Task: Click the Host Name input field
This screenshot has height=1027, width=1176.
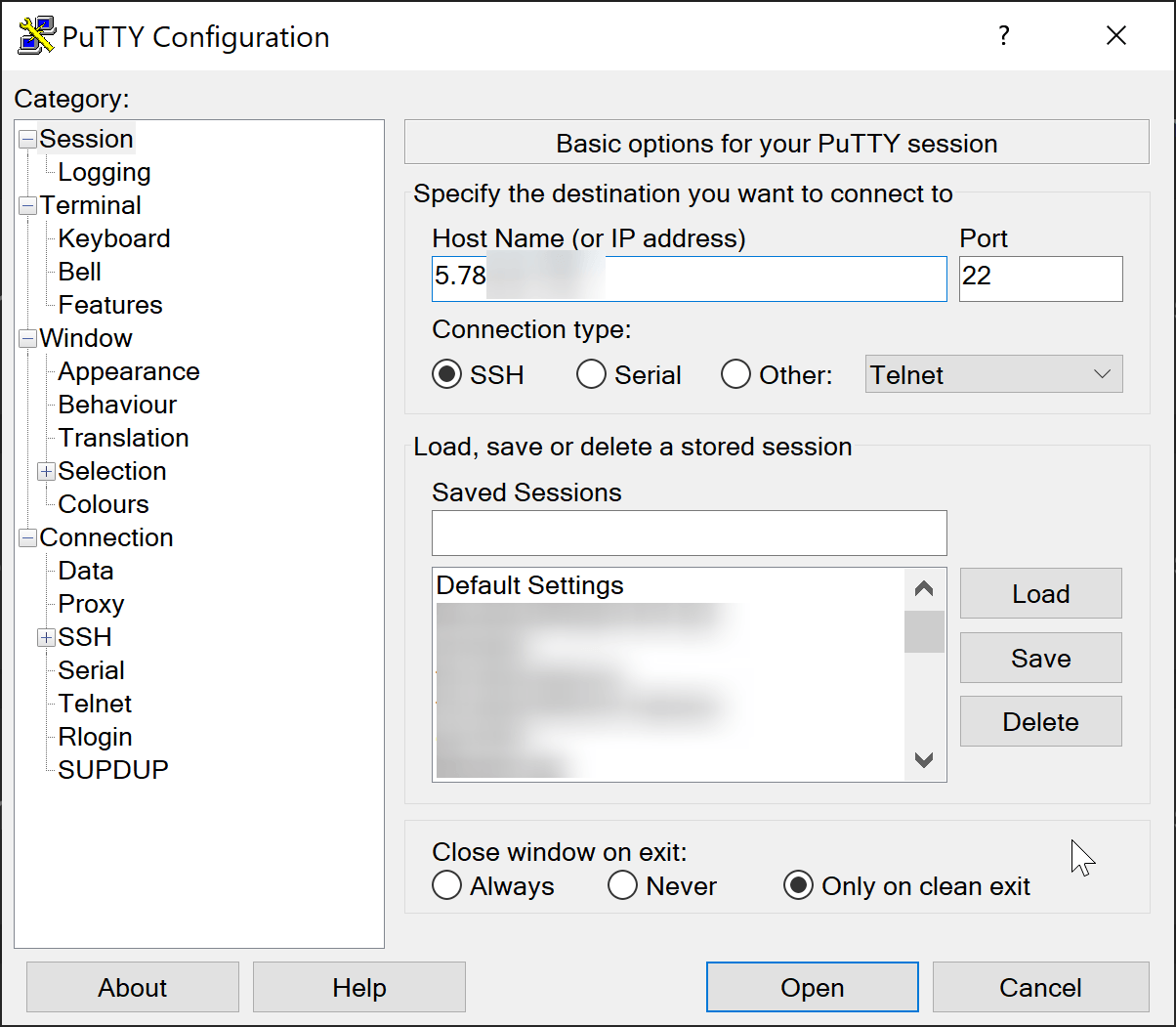Action: tap(690, 278)
